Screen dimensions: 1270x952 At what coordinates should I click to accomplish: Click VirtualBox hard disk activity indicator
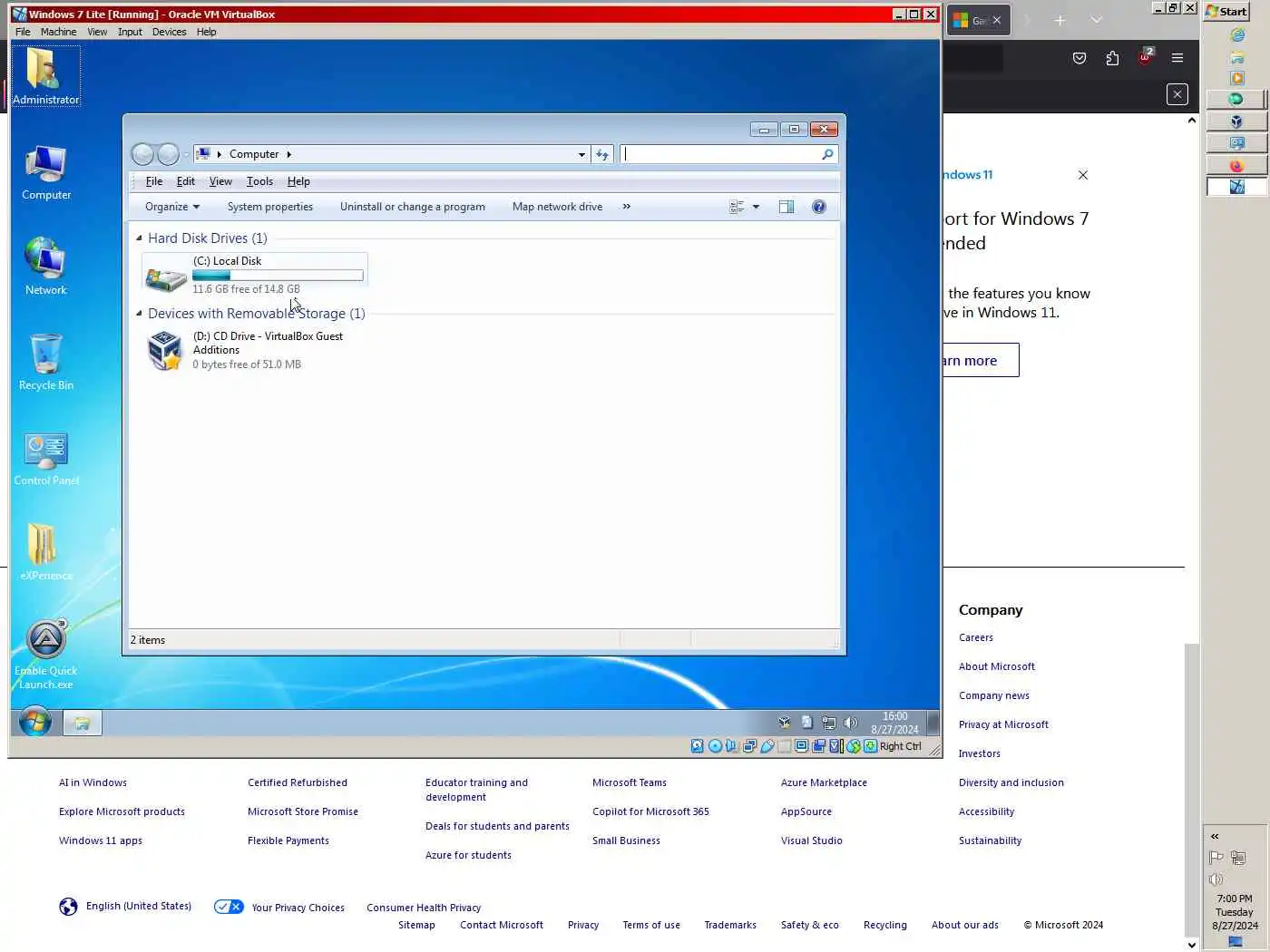697,746
